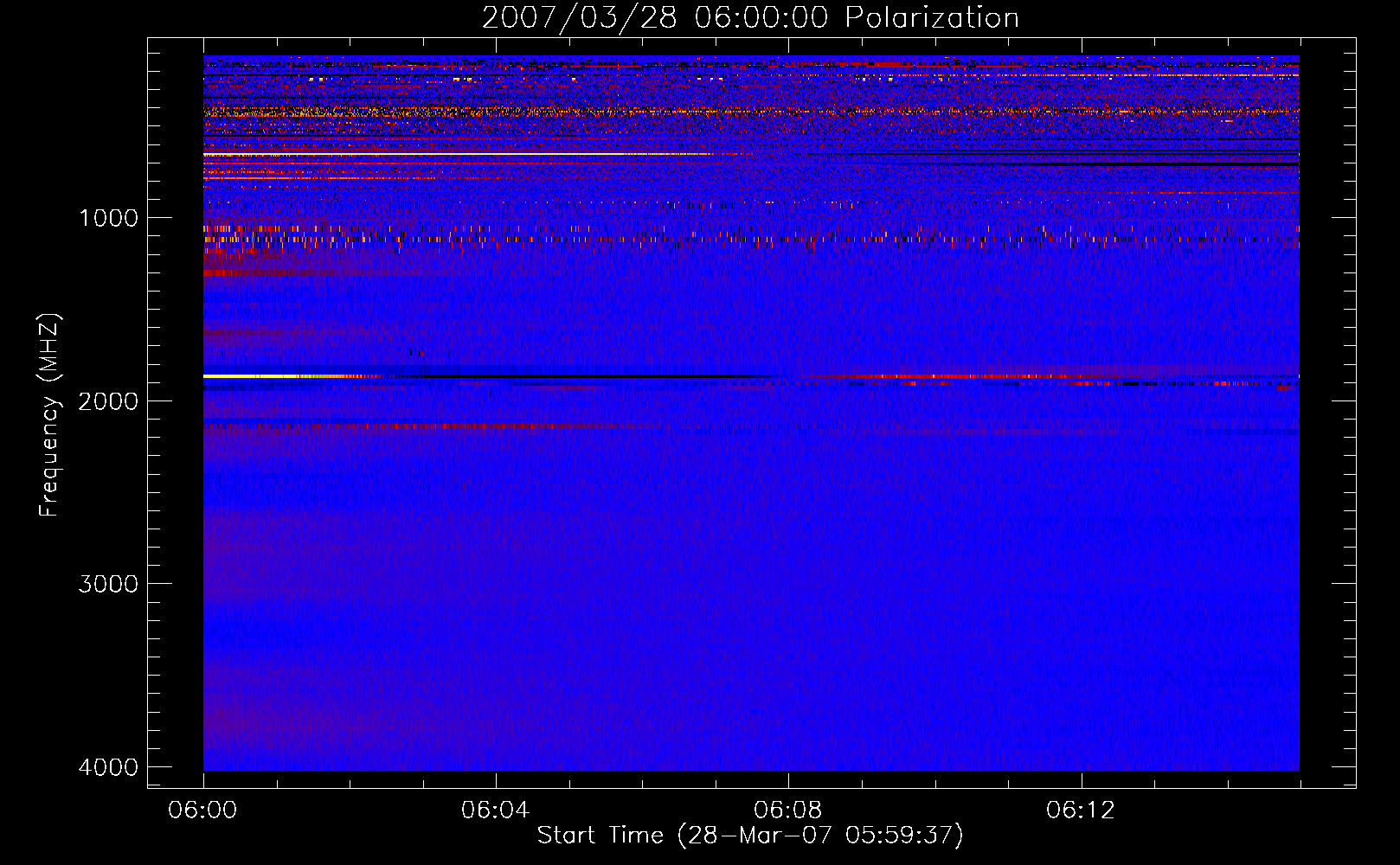1400x865 pixels.
Task: Click the 4000 frequency tick label
Action: (108, 767)
